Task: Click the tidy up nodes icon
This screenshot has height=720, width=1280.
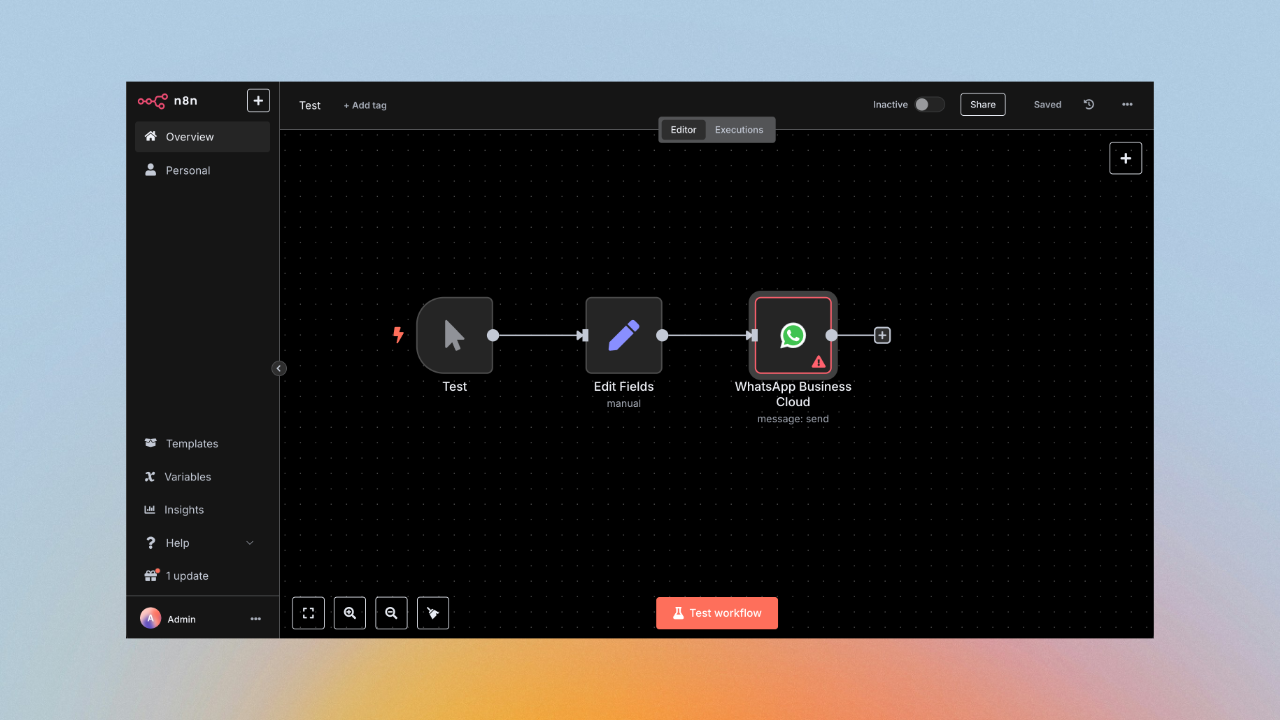Action: pyautogui.click(x=433, y=613)
